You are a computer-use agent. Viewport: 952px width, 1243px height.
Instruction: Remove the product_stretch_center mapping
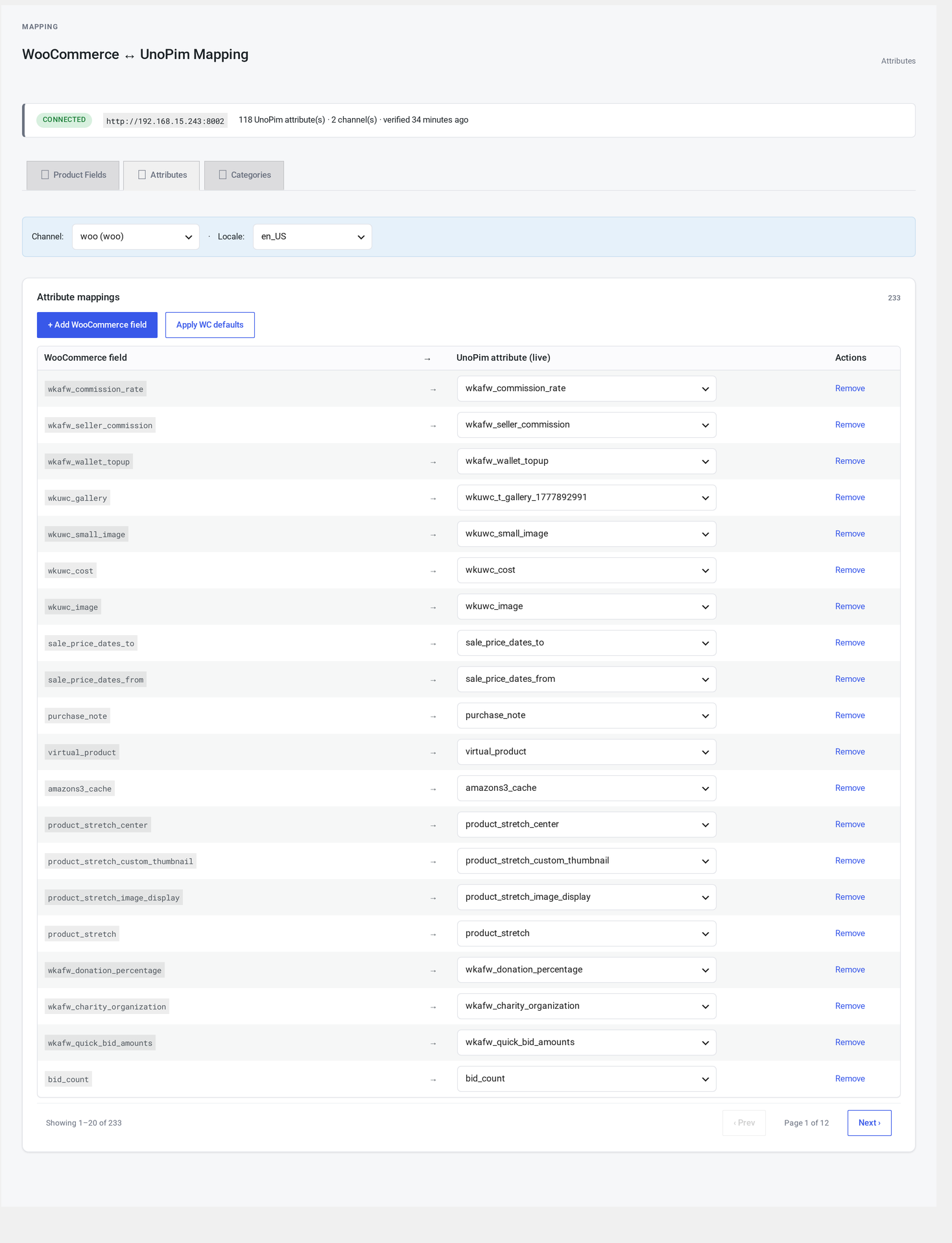tap(850, 825)
